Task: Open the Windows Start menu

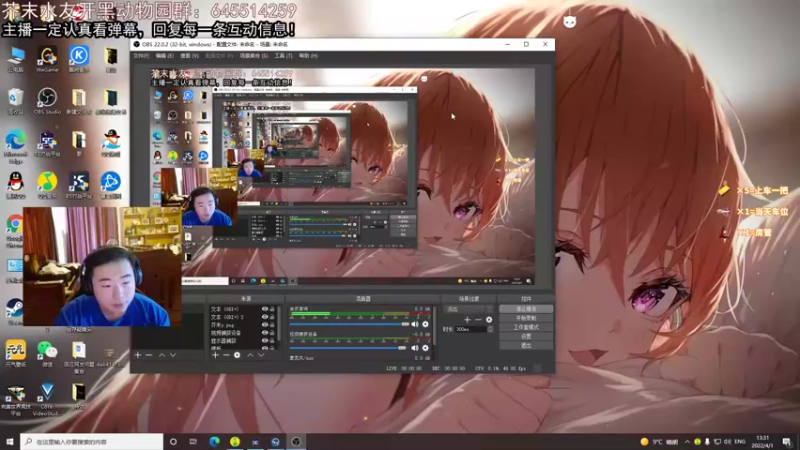Action: tap(10, 441)
